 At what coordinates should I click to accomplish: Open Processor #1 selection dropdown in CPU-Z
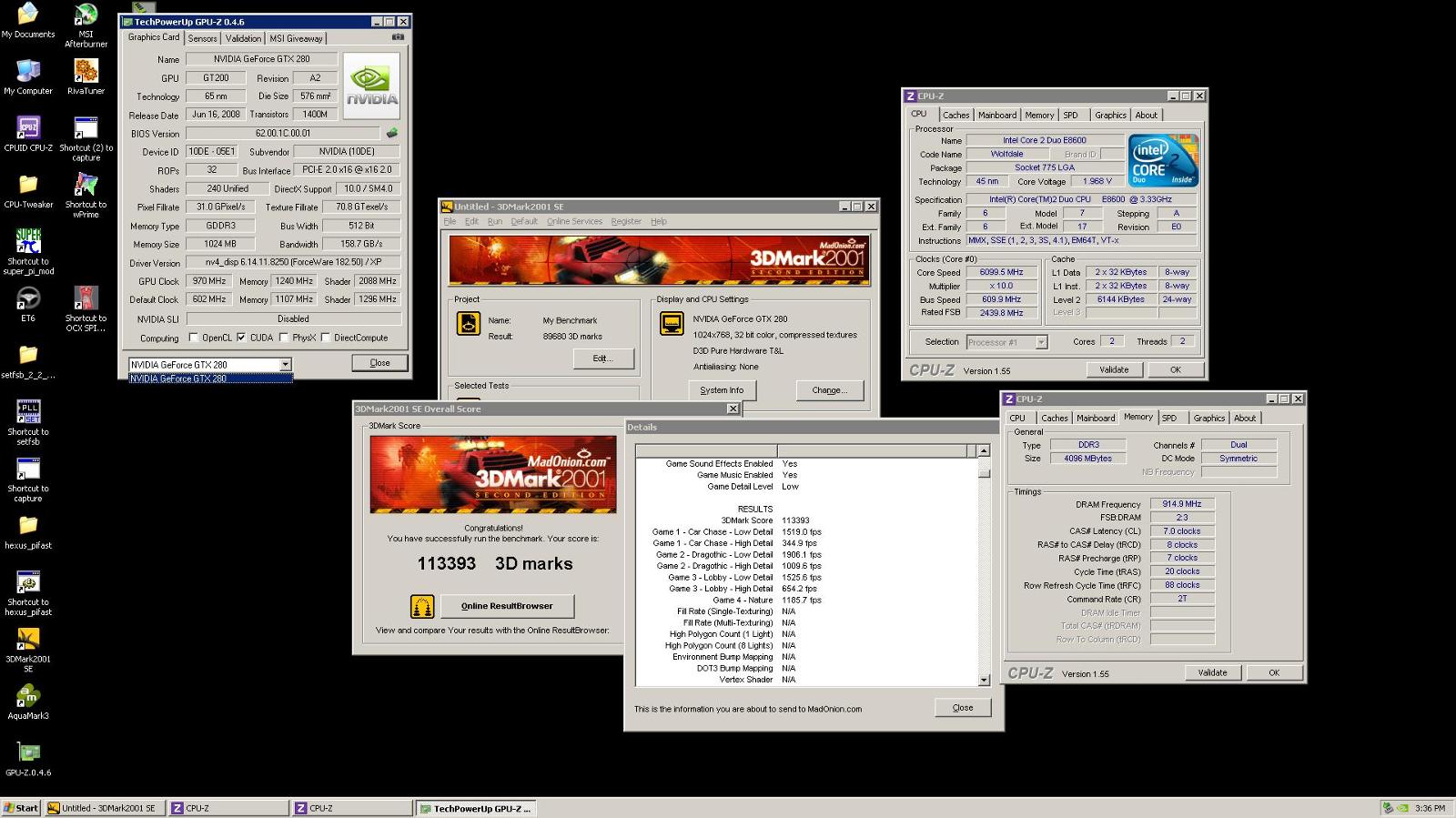pyautogui.click(x=1042, y=342)
